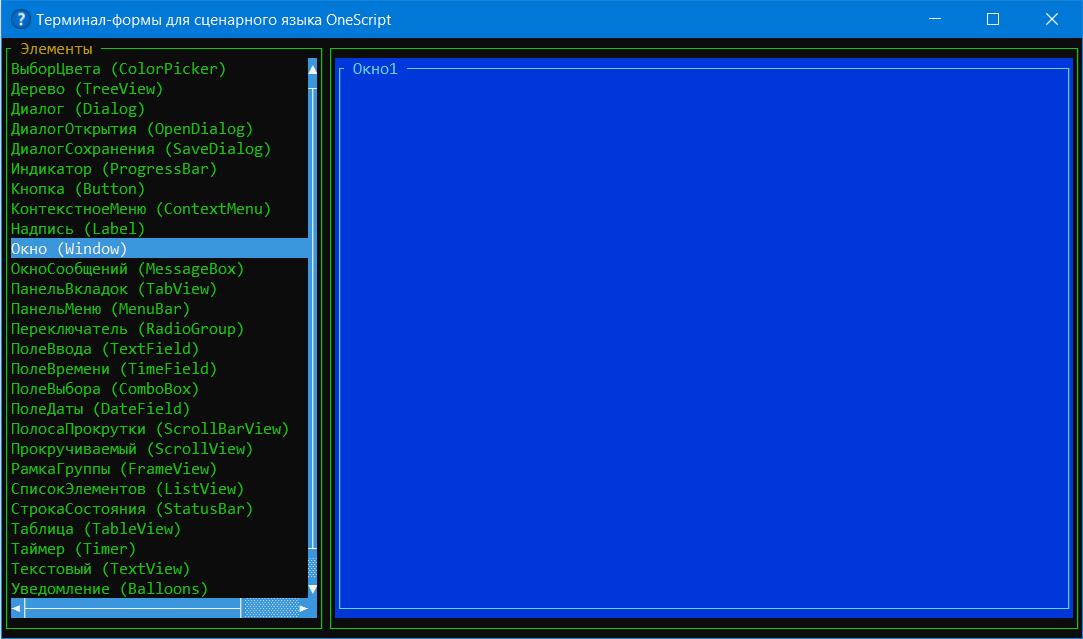The width and height of the screenshot is (1083, 639).
Task: Select Переключатель (RadioGroup) from list
Action: (x=127, y=329)
